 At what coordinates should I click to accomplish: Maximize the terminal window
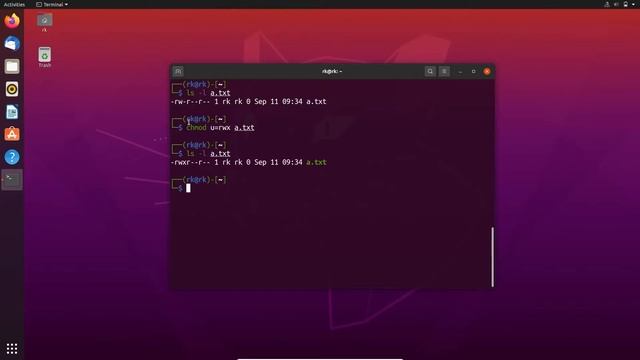click(x=473, y=71)
